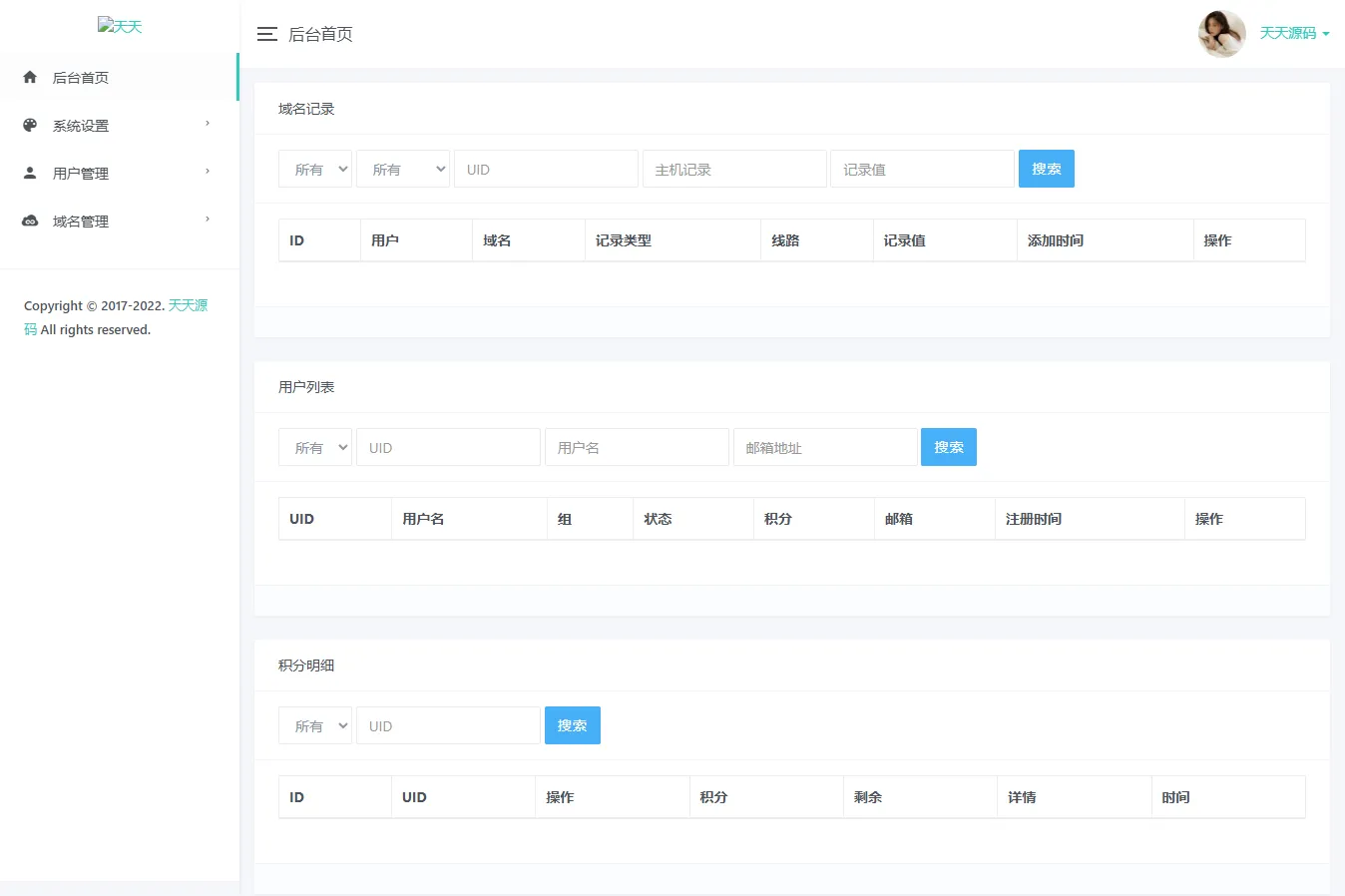Focus UID field in 积分明细

(x=448, y=725)
